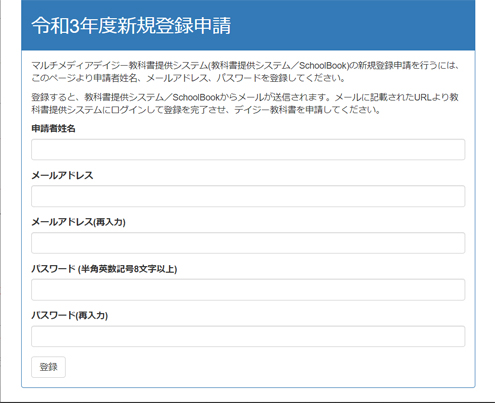Click the paragraph starting with マルチメディアデイジー

click(245, 72)
